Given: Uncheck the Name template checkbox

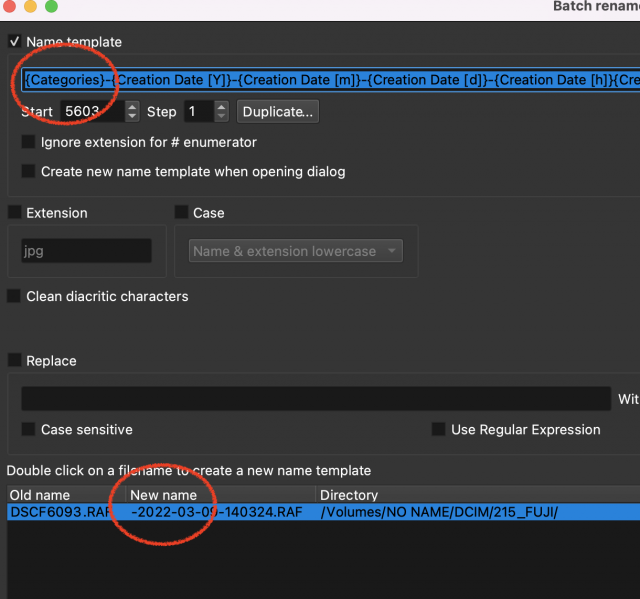Looking at the screenshot, I should point(15,42).
